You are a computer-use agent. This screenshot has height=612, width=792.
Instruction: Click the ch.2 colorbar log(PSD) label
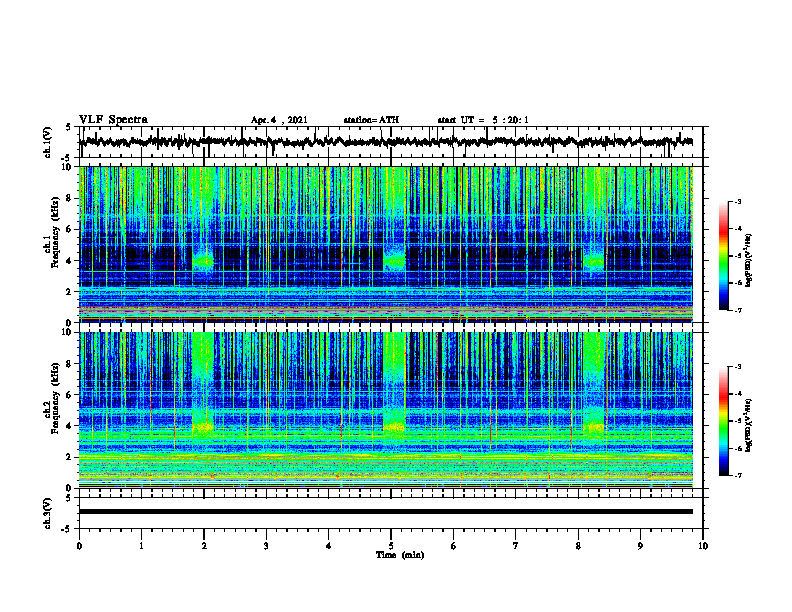tap(749, 425)
